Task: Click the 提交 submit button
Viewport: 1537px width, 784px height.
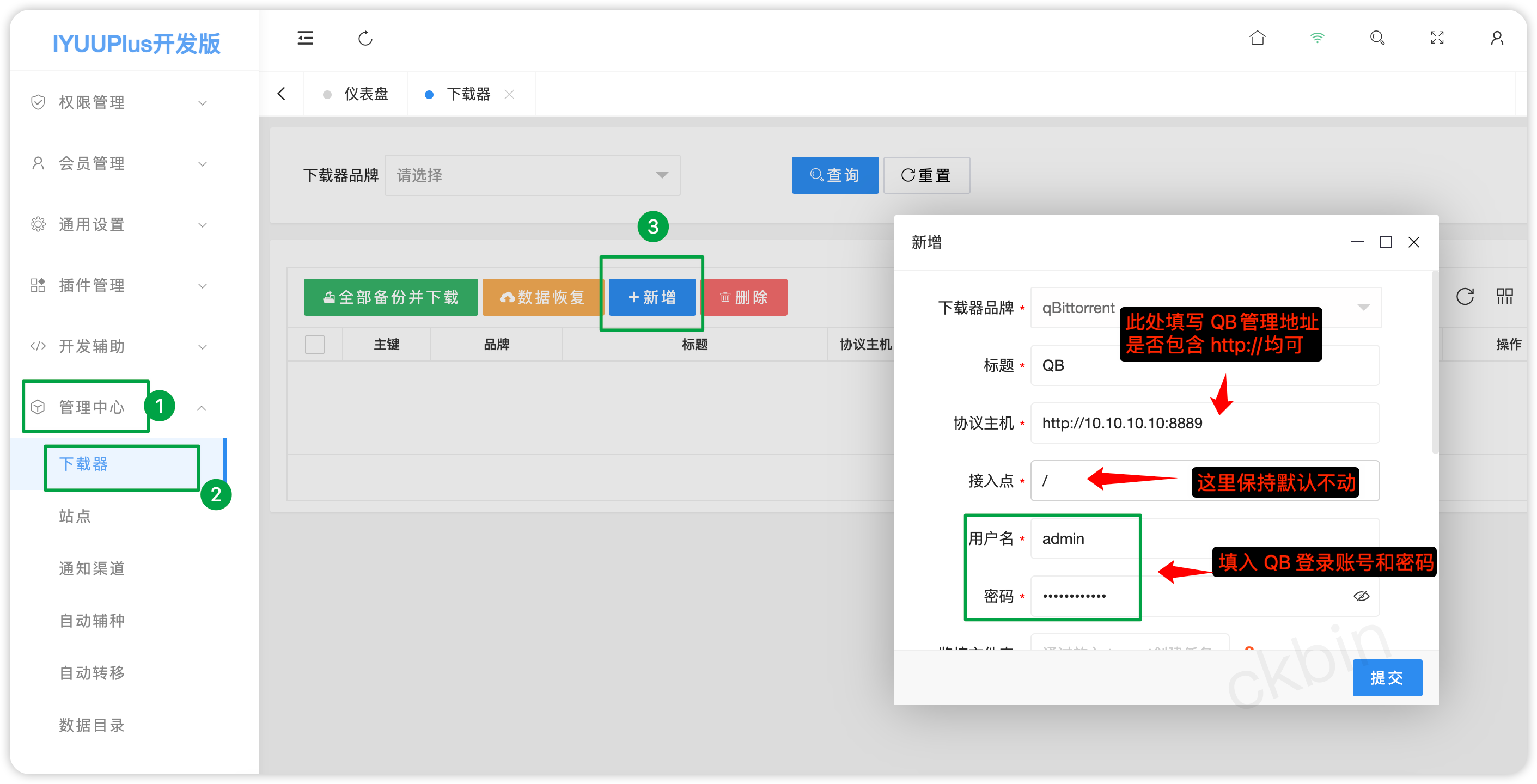Action: point(1387,678)
